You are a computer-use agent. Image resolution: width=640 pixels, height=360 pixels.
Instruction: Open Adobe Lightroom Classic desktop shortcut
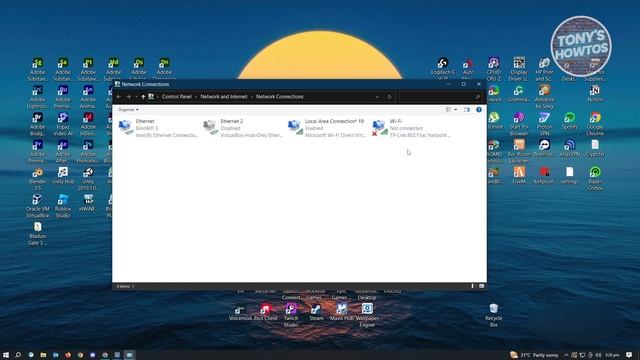point(38,97)
